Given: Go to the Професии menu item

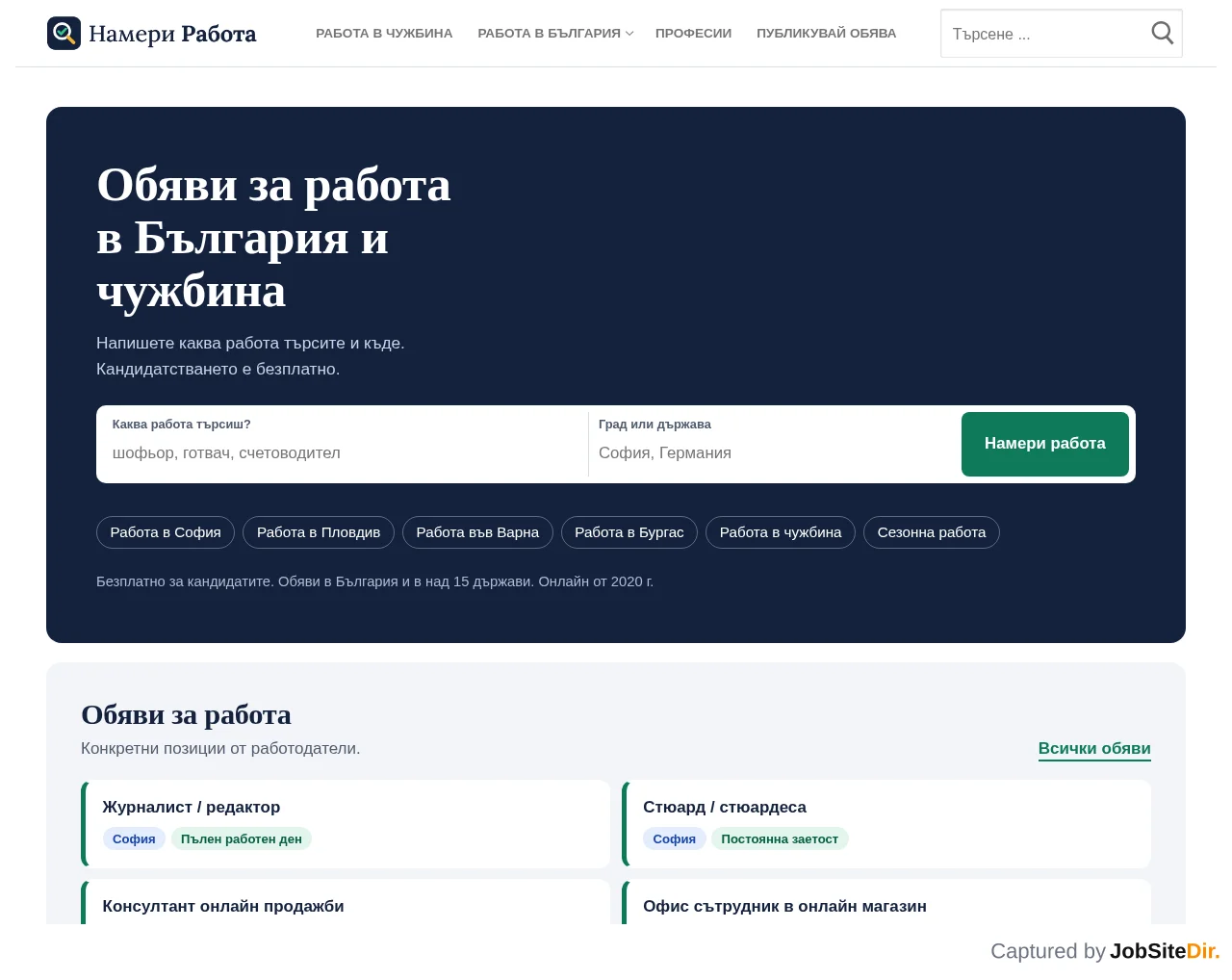Looking at the screenshot, I should [693, 34].
